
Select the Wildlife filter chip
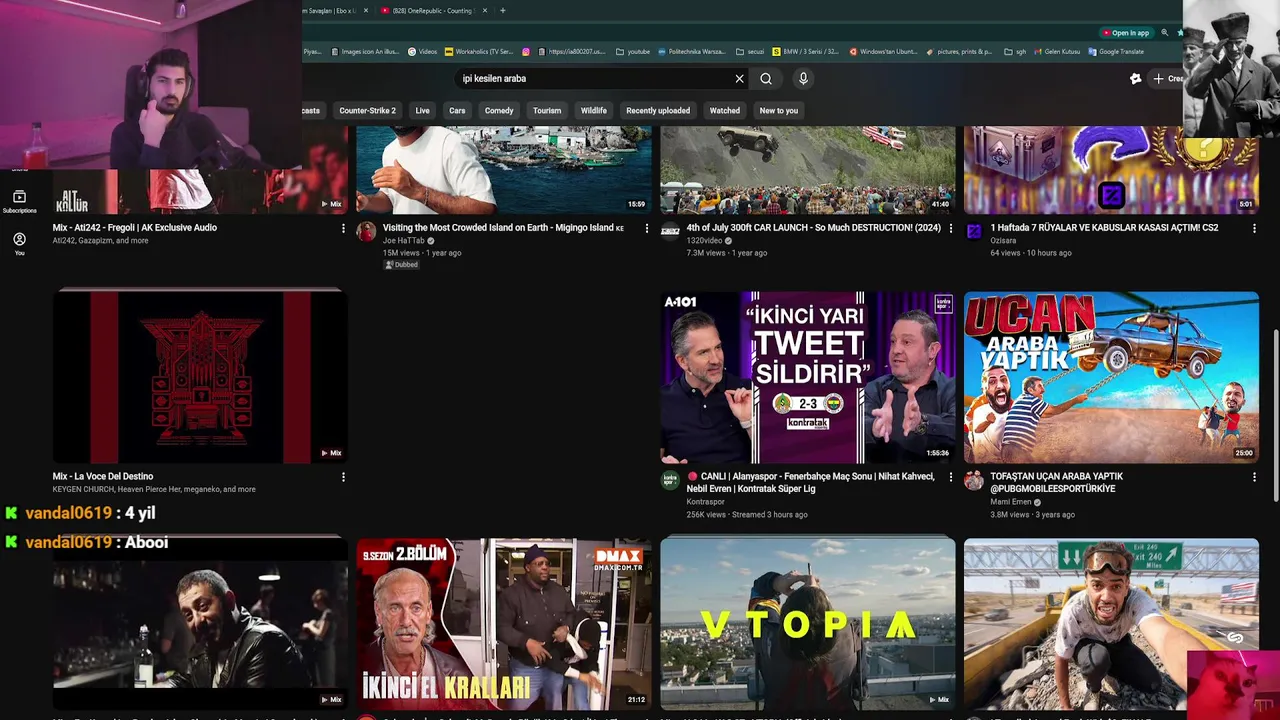(x=594, y=111)
